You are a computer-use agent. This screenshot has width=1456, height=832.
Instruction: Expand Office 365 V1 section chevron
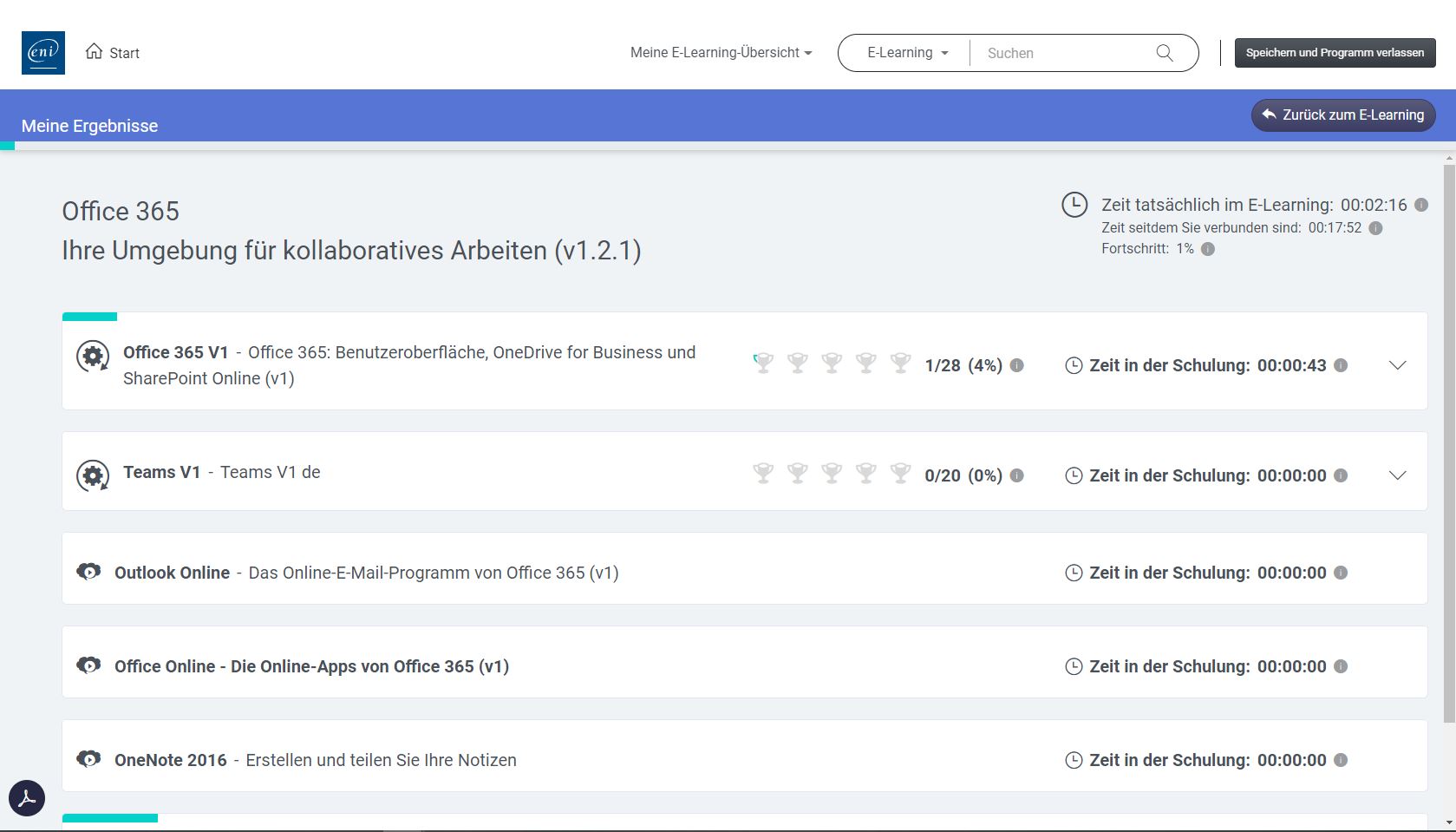tap(1397, 365)
